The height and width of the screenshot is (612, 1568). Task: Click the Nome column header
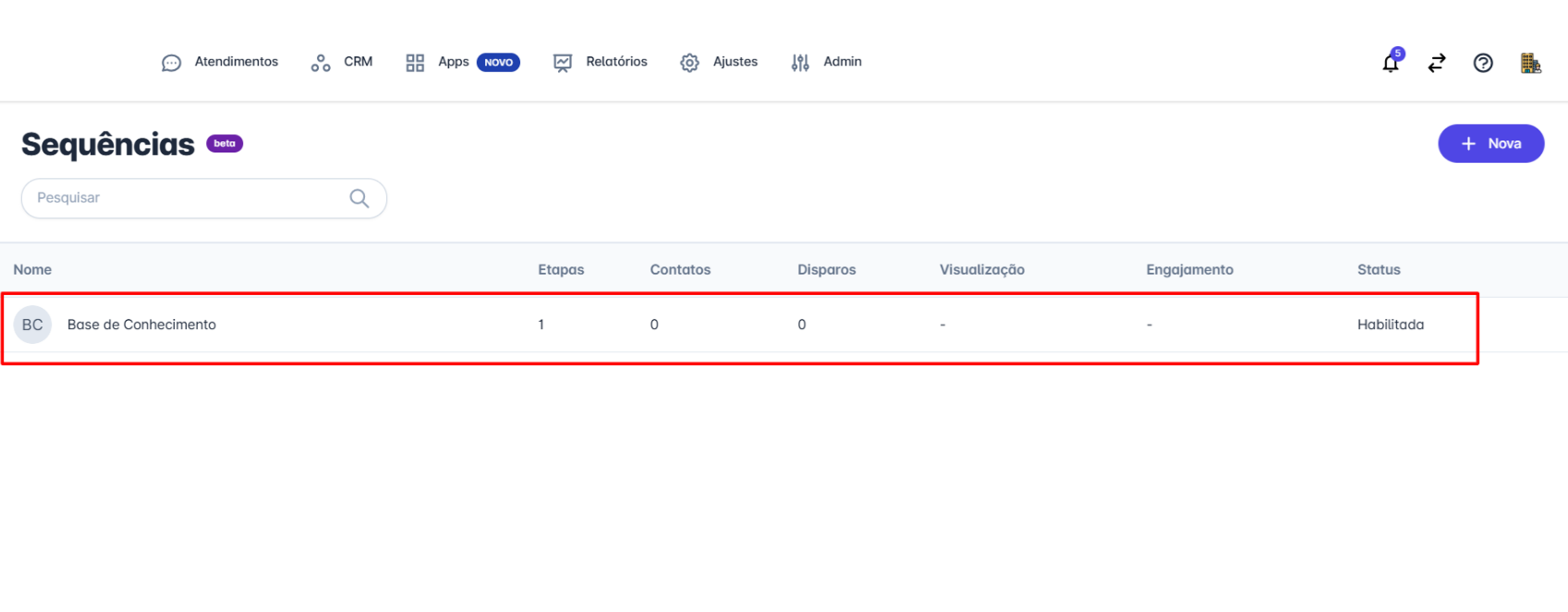coord(32,270)
